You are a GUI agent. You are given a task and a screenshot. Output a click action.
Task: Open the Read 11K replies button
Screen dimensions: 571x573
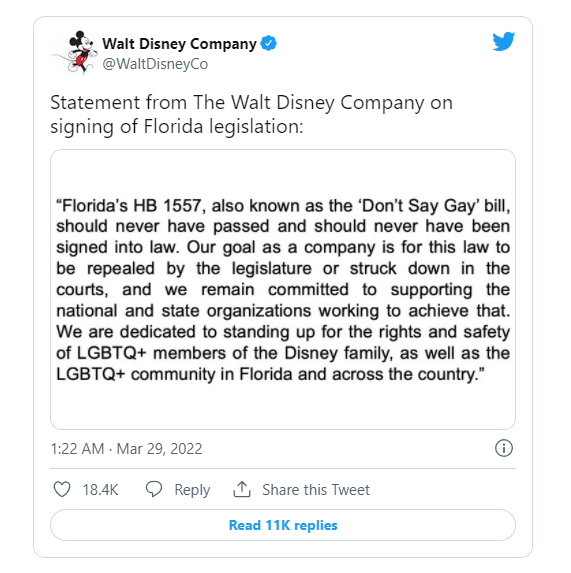pos(283,525)
